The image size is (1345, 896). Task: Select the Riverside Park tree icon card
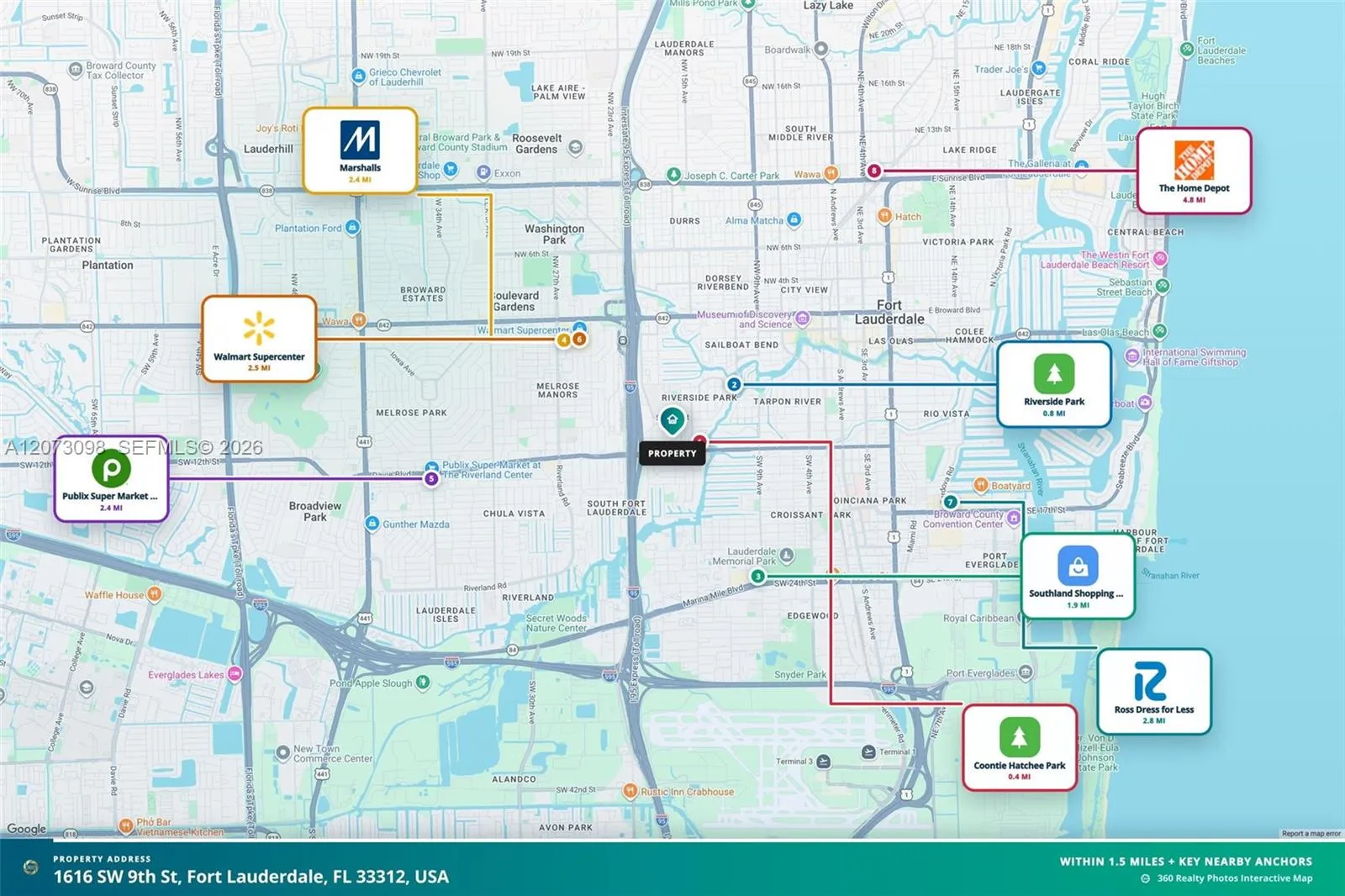pos(1054,384)
